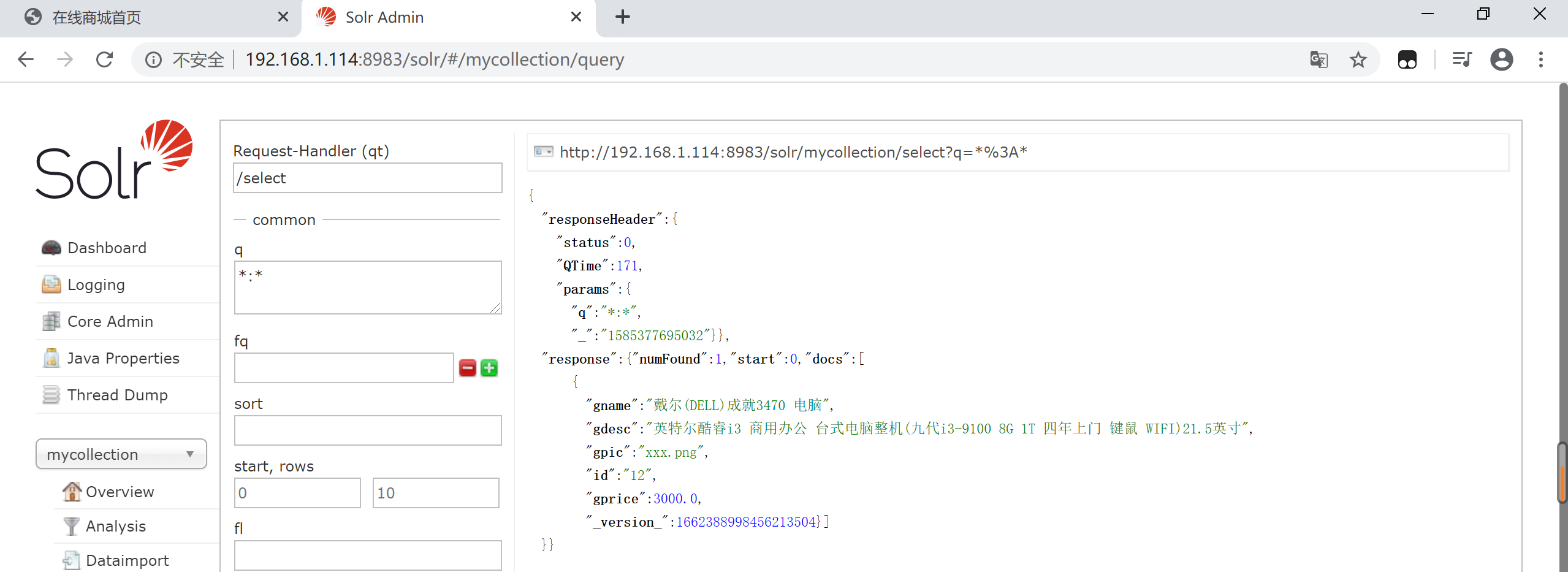Image resolution: width=1568 pixels, height=572 pixels.
Task: Click the gprice value 3000.0
Action: [x=676, y=498]
